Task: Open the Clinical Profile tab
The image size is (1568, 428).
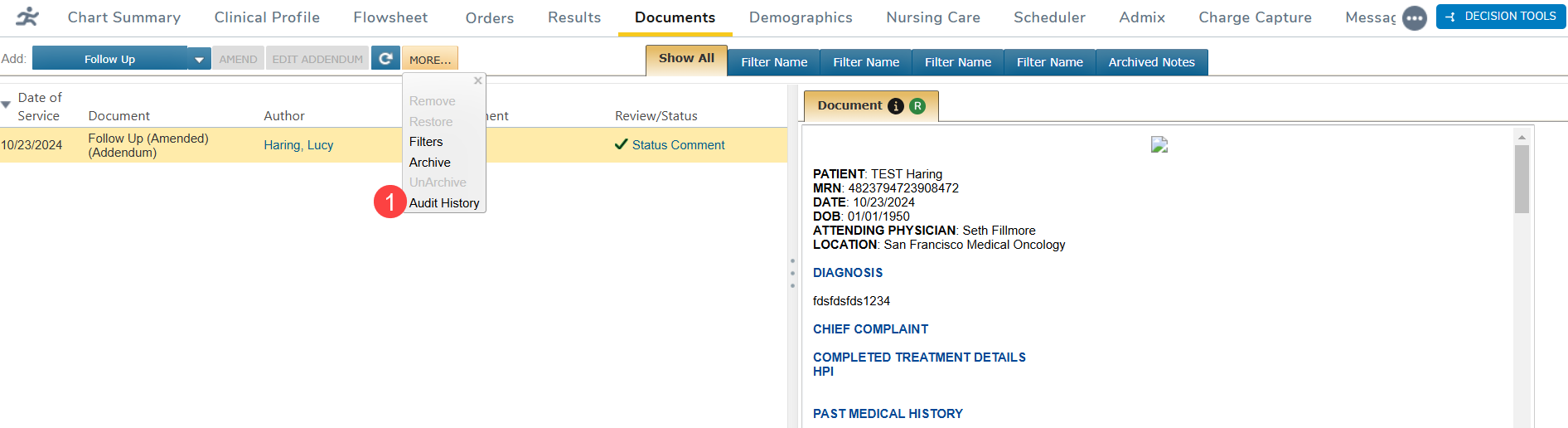Action: coord(267,17)
